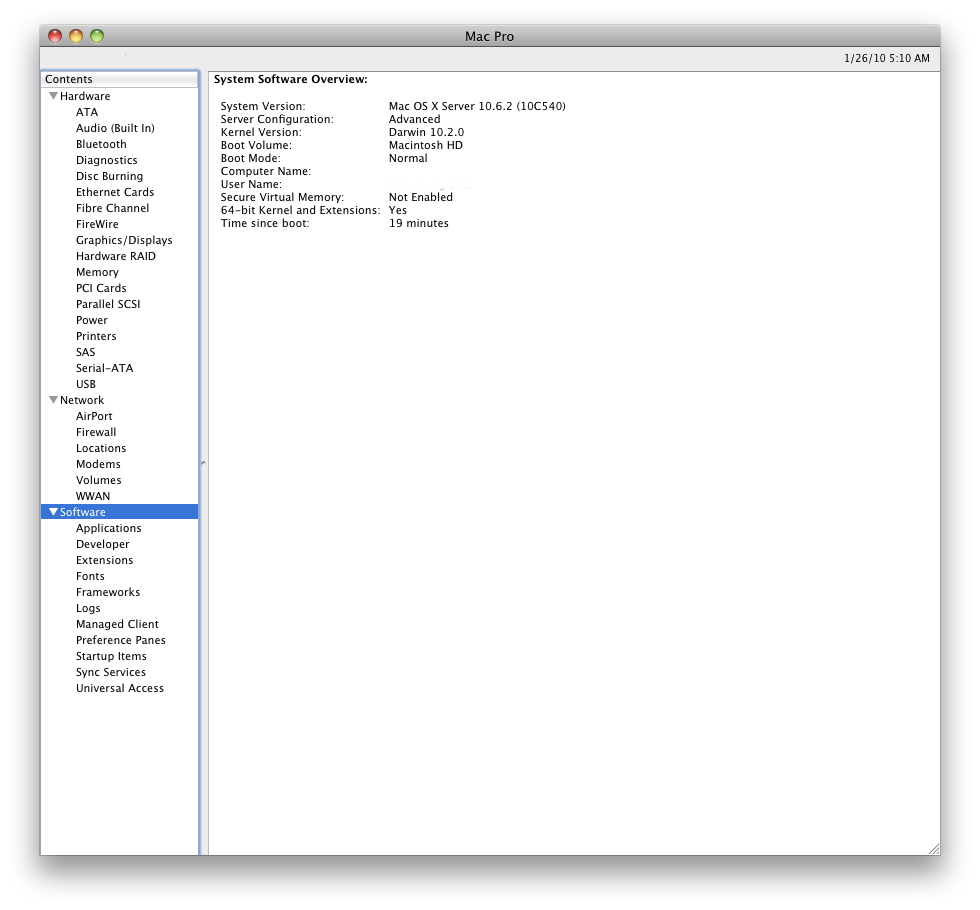Select the Network category label
This screenshot has width=980, height=910.
pyautogui.click(x=82, y=400)
